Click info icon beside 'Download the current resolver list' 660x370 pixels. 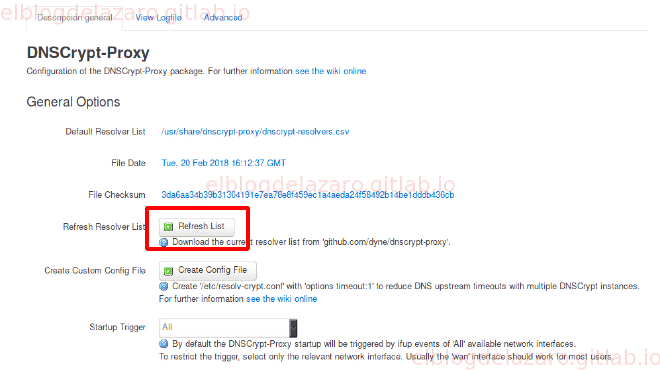tap(164, 242)
